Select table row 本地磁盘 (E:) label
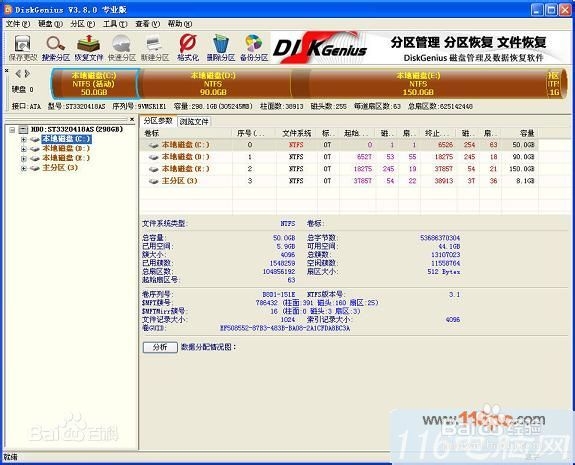This screenshot has width=575, height=465. tap(186, 169)
